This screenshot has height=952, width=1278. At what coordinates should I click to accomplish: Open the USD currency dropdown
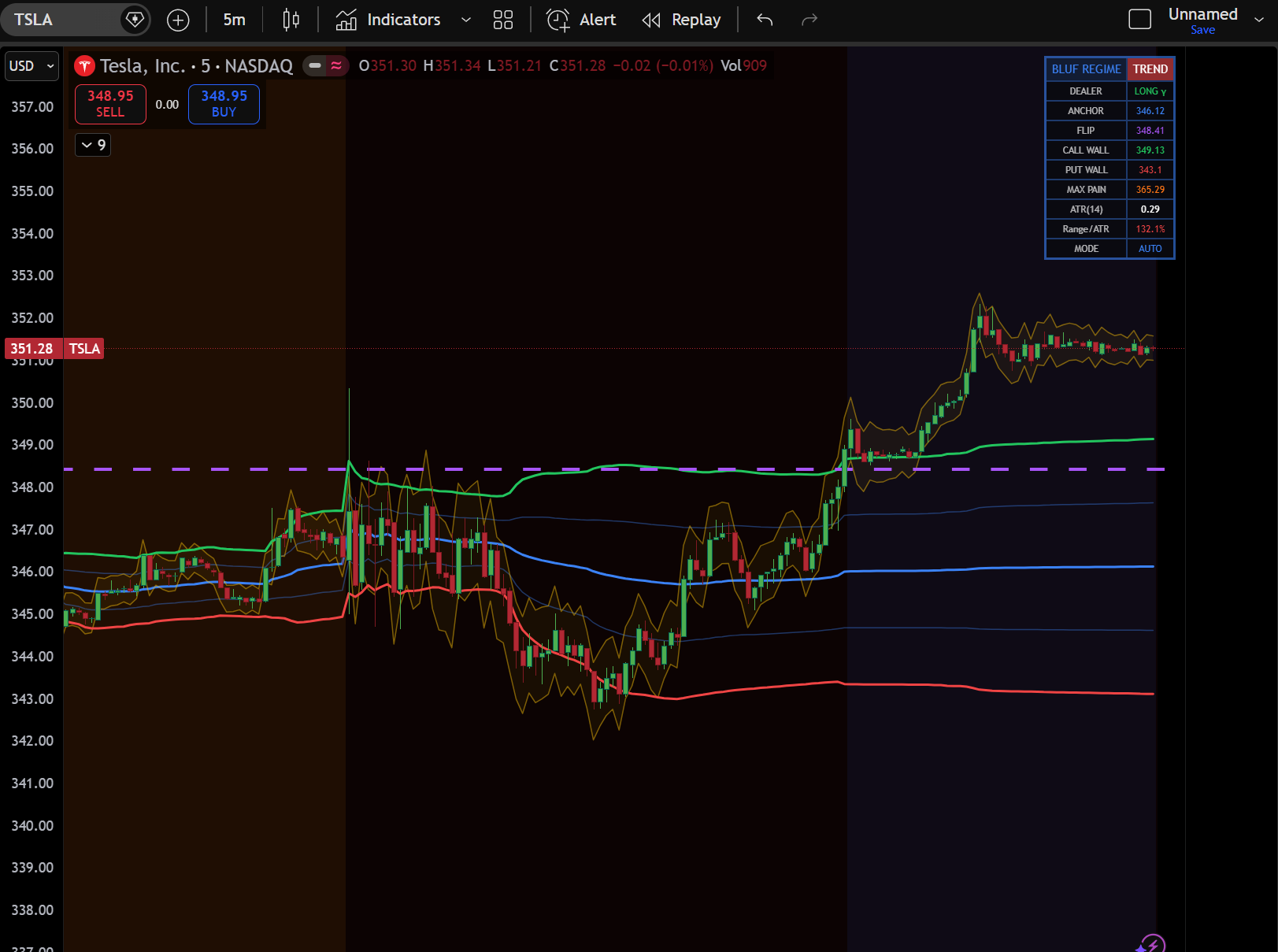[x=31, y=66]
